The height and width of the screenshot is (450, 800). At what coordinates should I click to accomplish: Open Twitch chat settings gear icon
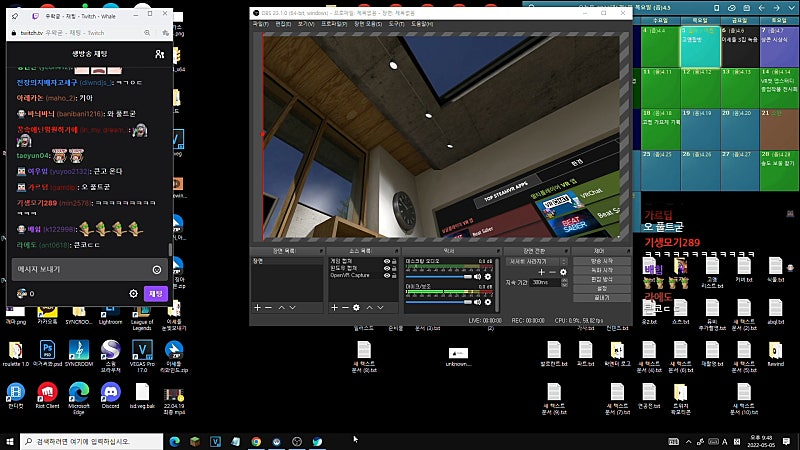pos(133,293)
